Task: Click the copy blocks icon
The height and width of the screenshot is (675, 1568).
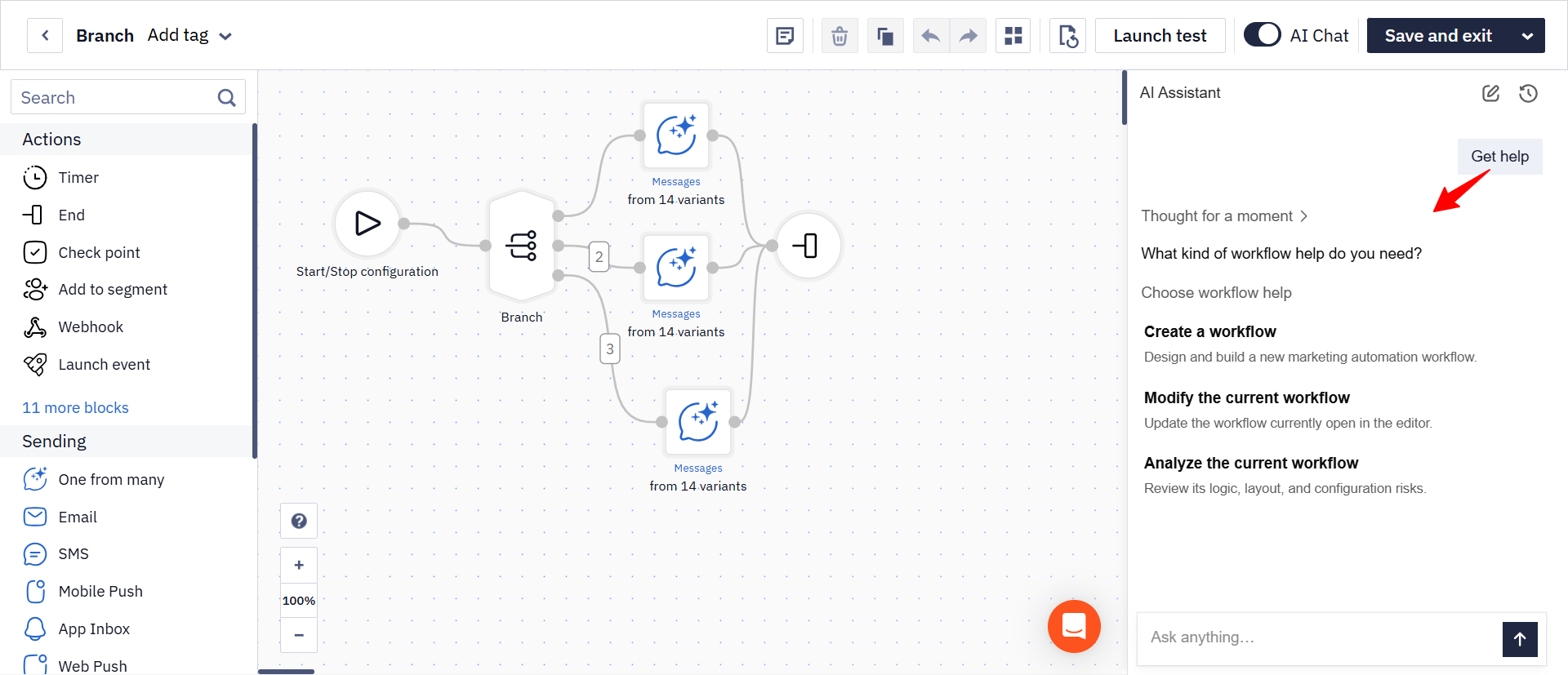Action: (x=885, y=36)
